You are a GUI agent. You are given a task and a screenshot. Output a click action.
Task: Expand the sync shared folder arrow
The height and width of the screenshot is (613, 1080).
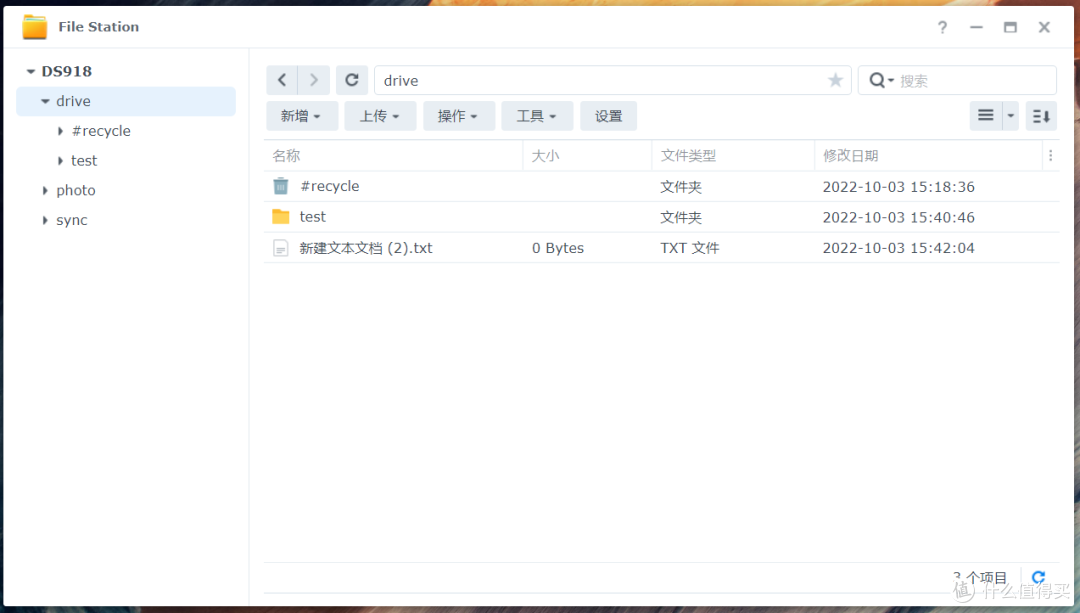pos(45,220)
